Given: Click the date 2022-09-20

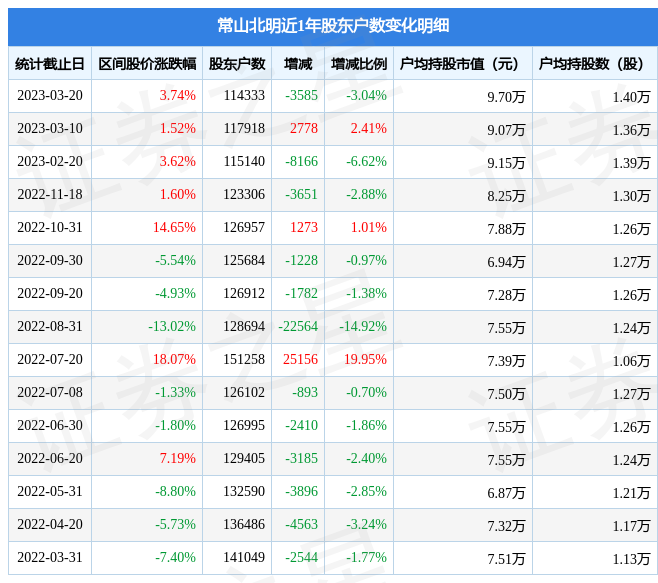Looking at the screenshot, I should 50,293.
